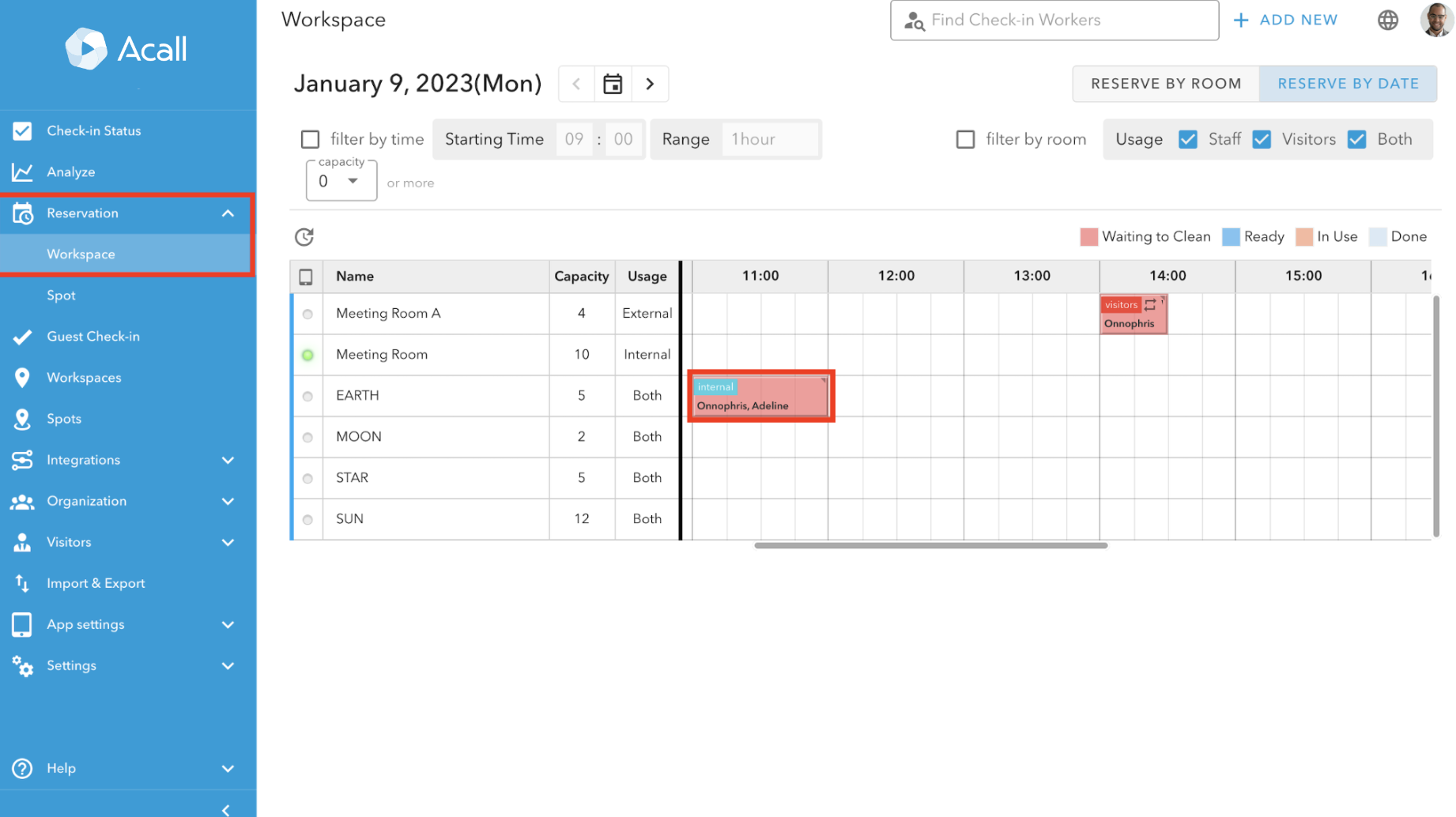Open the Range 1hour dropdown
The image size is (1456, 817).
770,140
